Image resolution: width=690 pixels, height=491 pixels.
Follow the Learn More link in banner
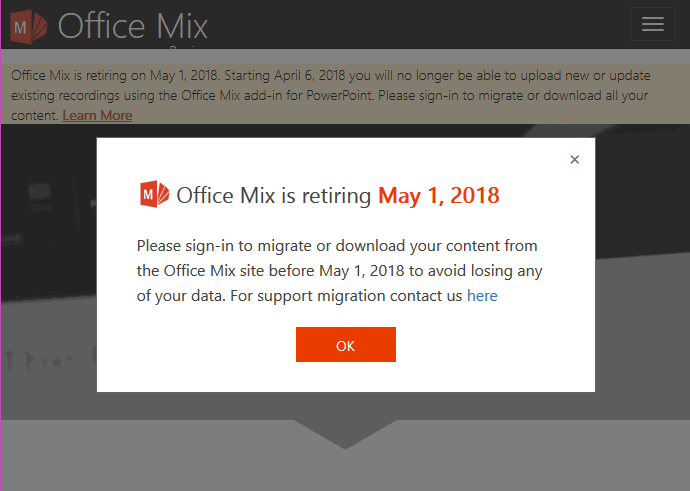click(97, 115)
